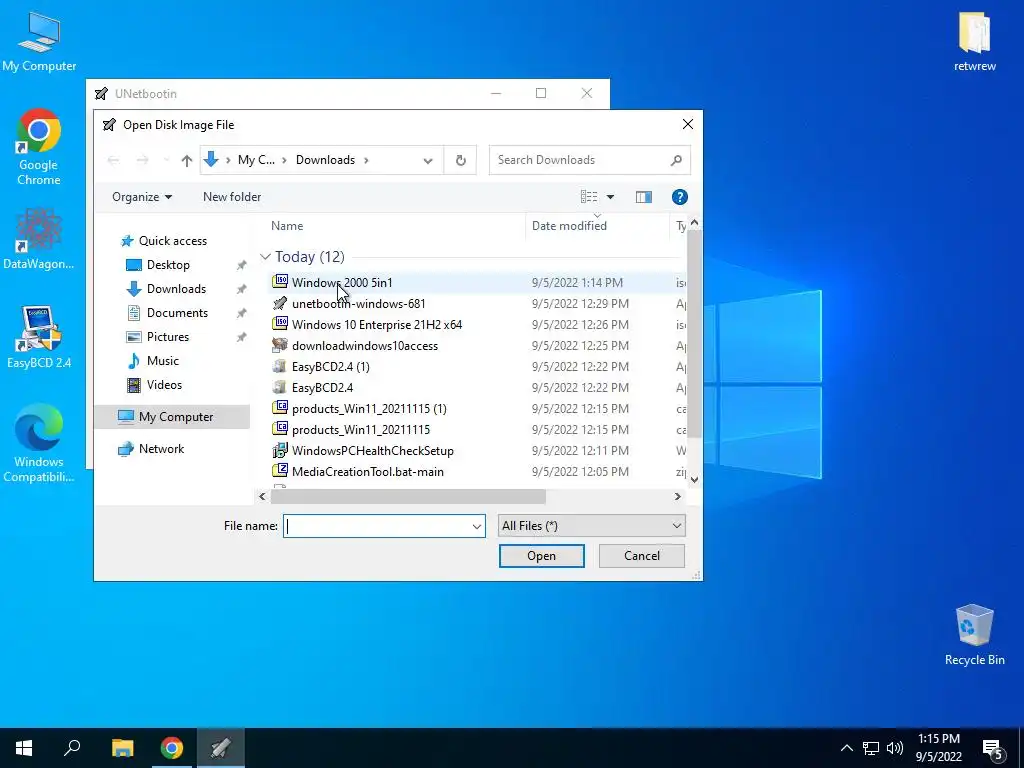The width and height of the screenshot is (1024, 768).
Task: Click the change view layout icon
Action: tap(588, 197)
